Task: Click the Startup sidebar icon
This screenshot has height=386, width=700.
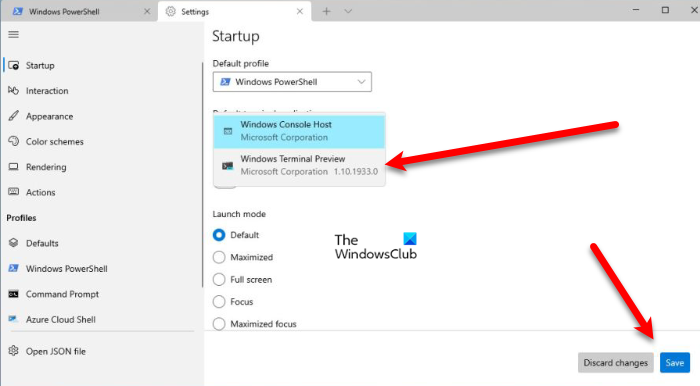Action: pyautogui.click(x=14, y=66)
